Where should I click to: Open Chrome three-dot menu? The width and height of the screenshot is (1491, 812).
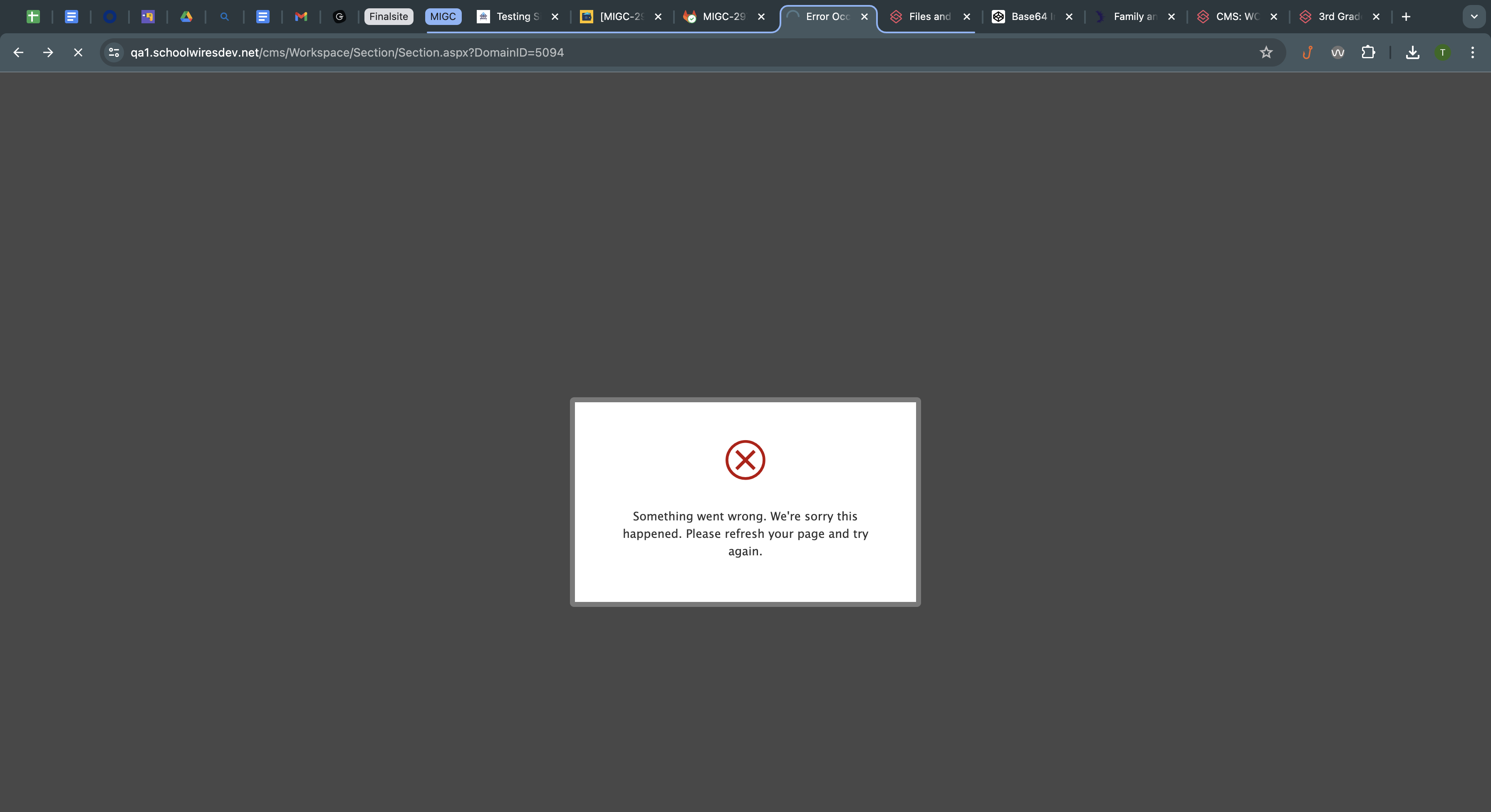click(x=1472, y=53)
